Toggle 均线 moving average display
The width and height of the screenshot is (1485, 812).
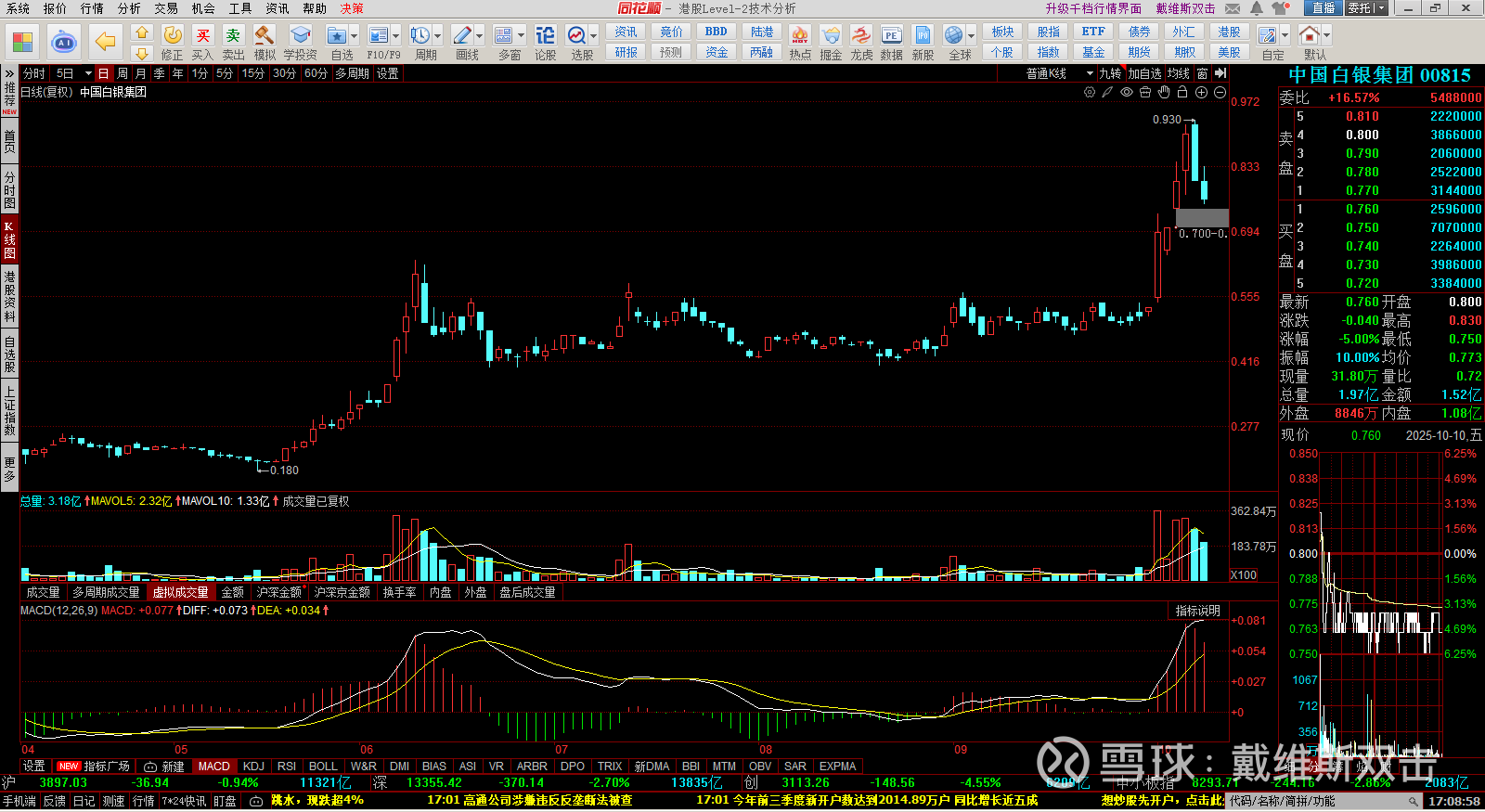[1178, 73]
